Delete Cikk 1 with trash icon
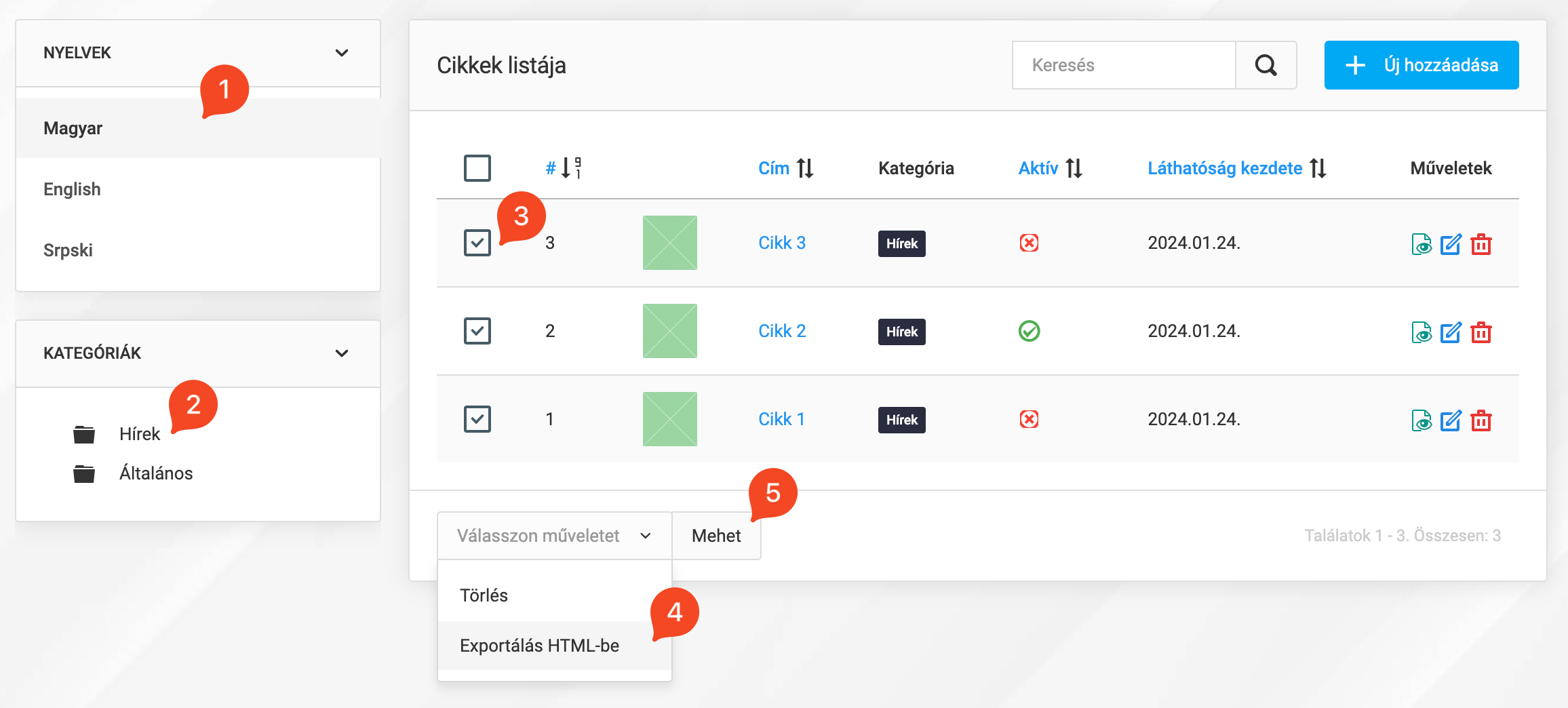 coord(1481,420)
